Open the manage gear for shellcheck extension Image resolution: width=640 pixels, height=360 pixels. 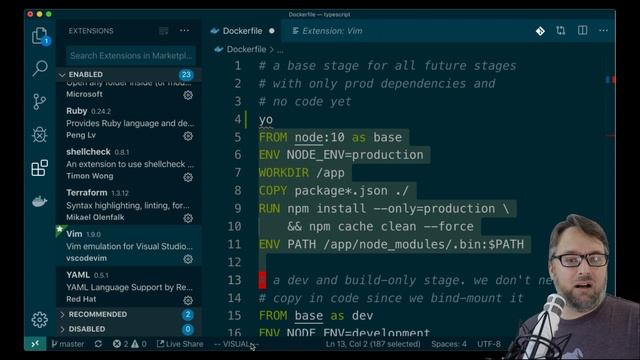click(188, 177)
